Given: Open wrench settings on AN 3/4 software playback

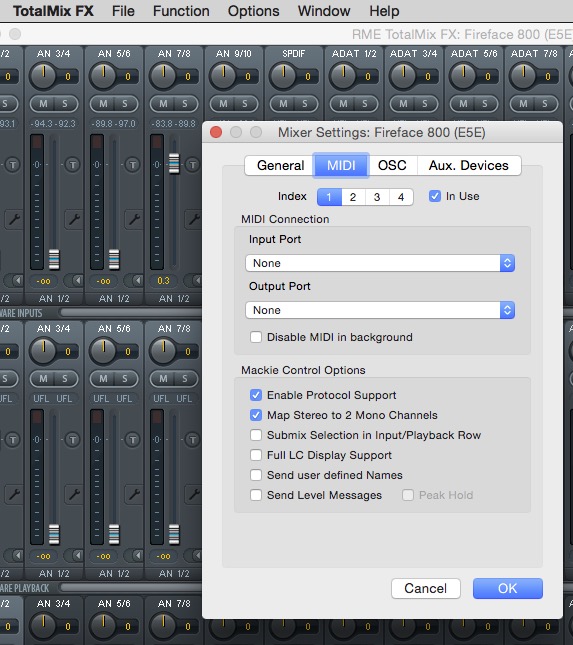Looking at the screenshot, I should coord(74,494).
